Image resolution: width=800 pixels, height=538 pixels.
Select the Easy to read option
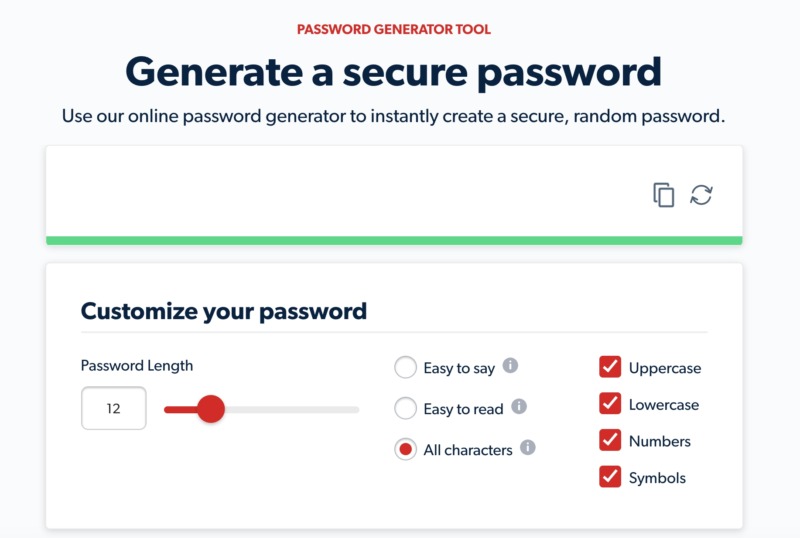click(406, 408)
